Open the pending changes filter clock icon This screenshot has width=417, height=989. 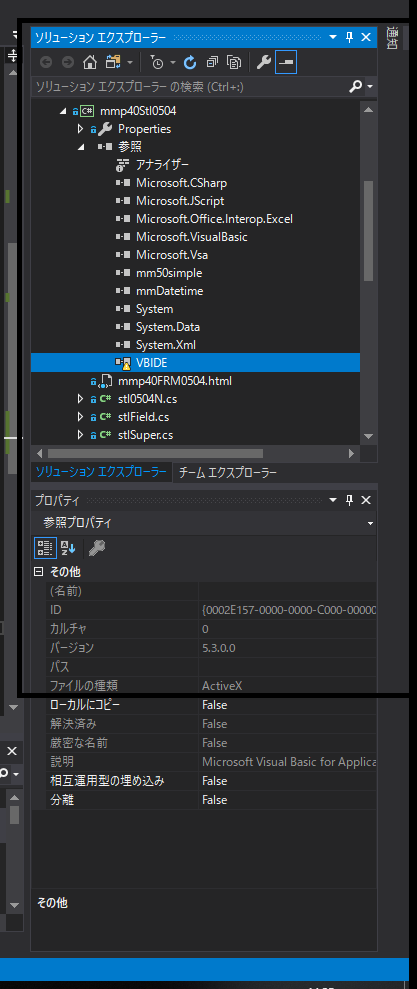point(157,62)
